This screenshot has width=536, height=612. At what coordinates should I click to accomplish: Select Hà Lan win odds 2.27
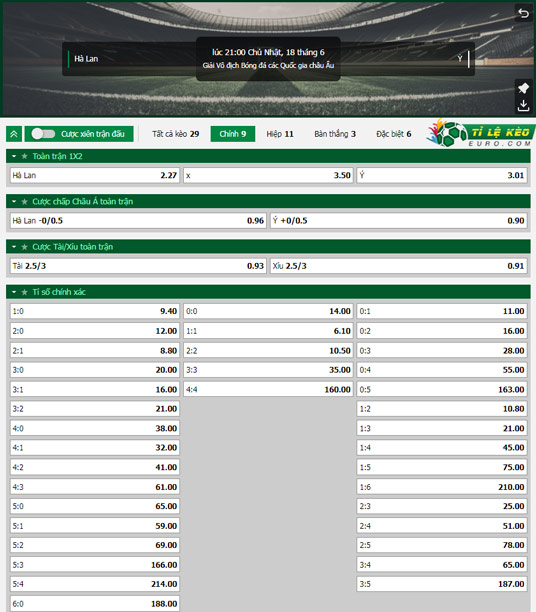point(95,175)
